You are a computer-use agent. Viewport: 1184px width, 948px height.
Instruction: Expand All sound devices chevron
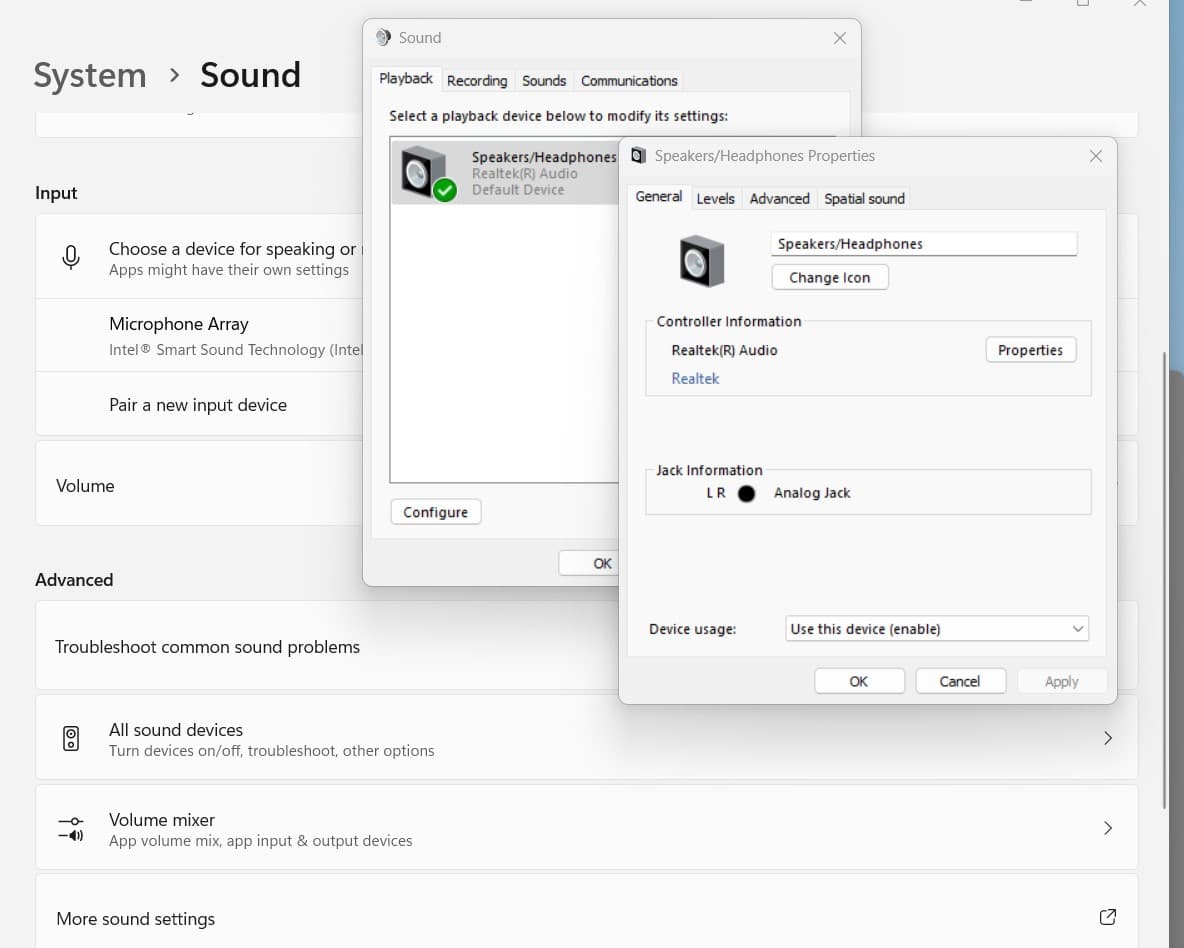point(1107,738)
